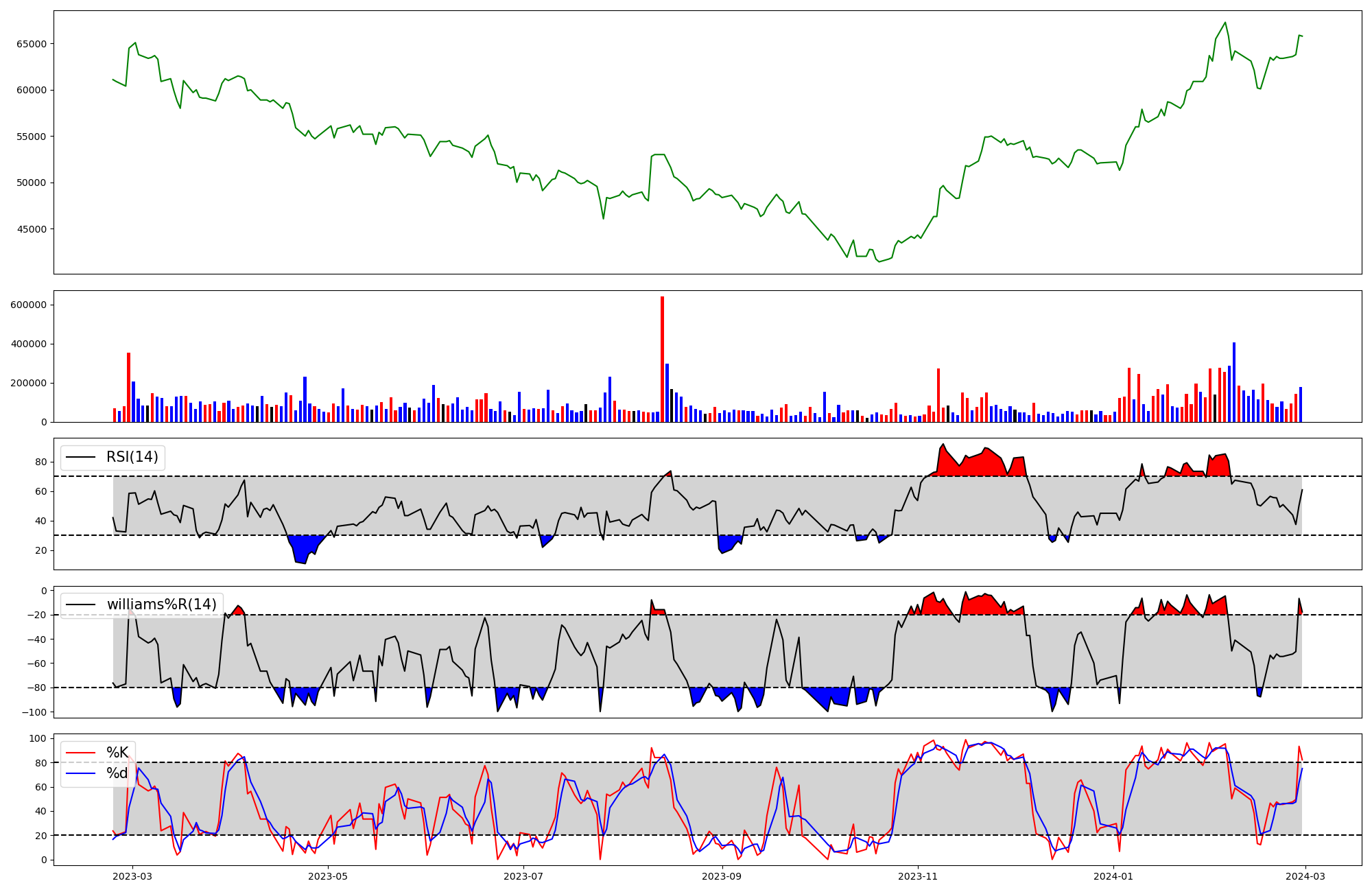Select the 2023-09 x-axis date label
Screen dimensions: 1372x892
coord(722,876)
